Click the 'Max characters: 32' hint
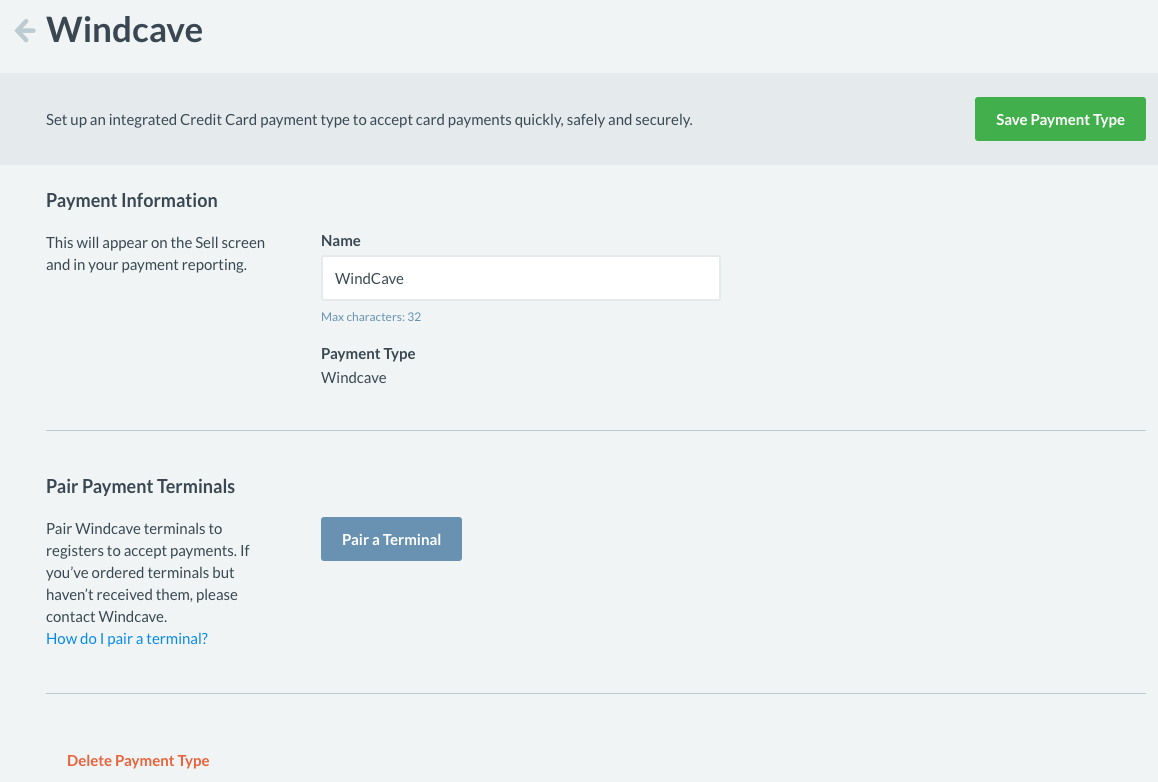 click(371, 317)
